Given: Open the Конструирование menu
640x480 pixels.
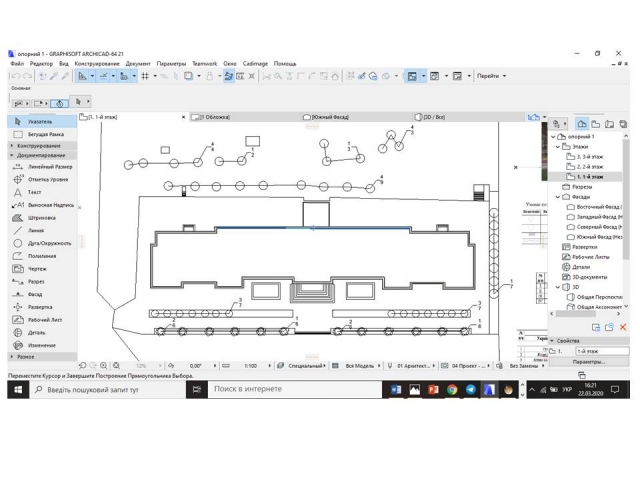Looking at the screenshot, I should (x=96, y=63).
